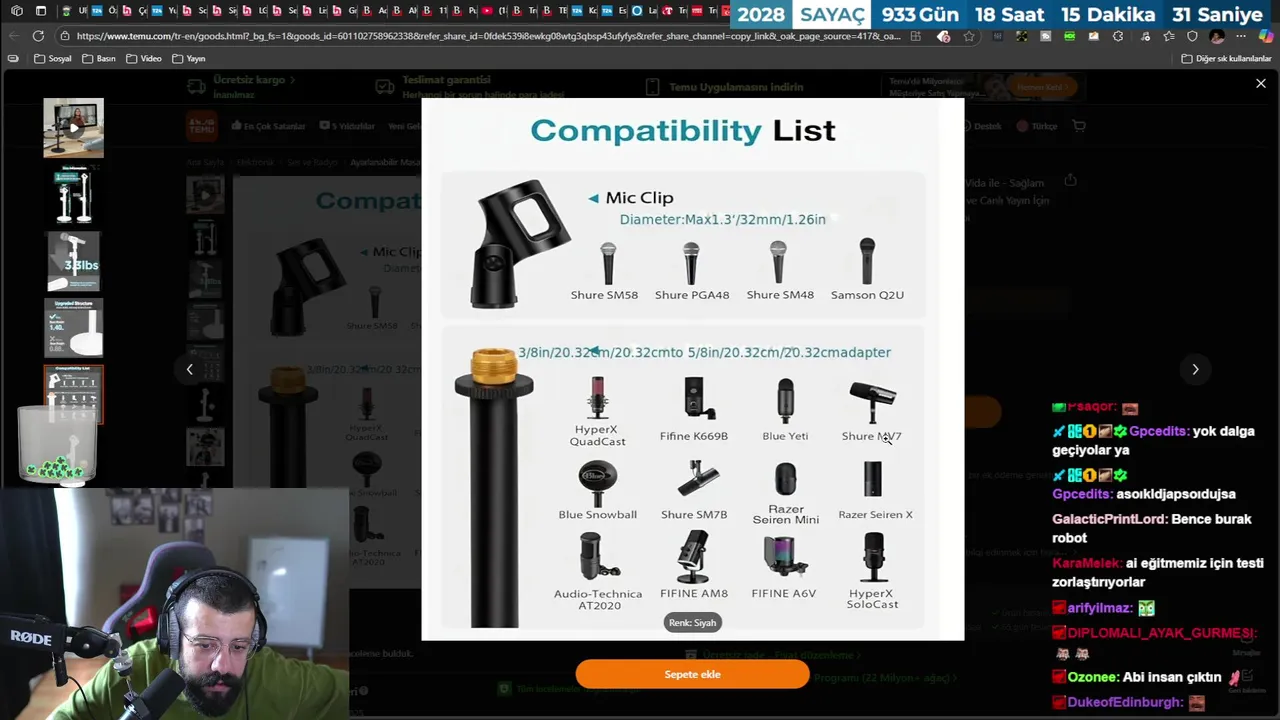Click the HyperX SoloCast label

(x=872, y=599)
